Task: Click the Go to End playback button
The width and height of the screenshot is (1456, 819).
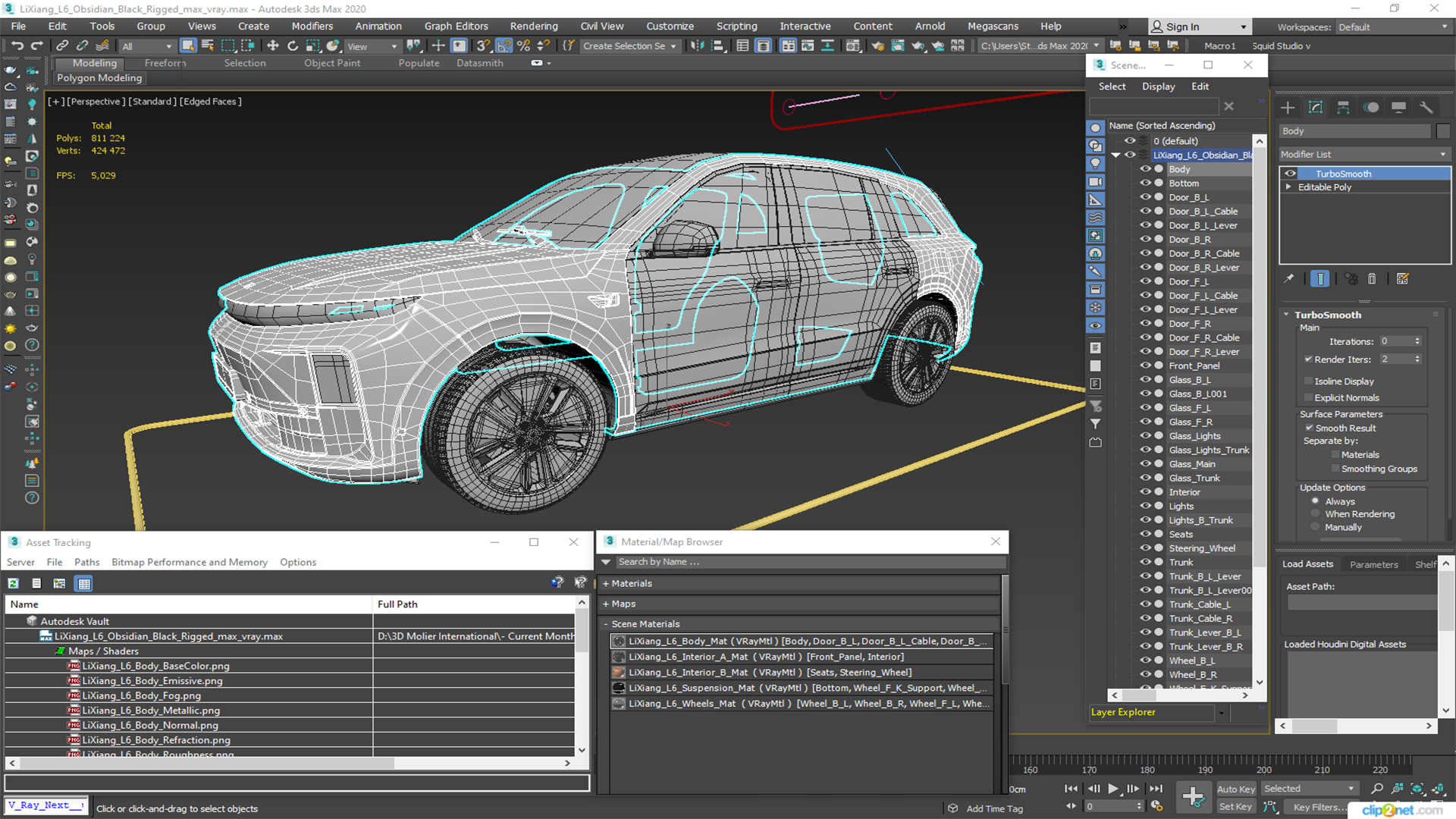Action: tap(1156, 789)
